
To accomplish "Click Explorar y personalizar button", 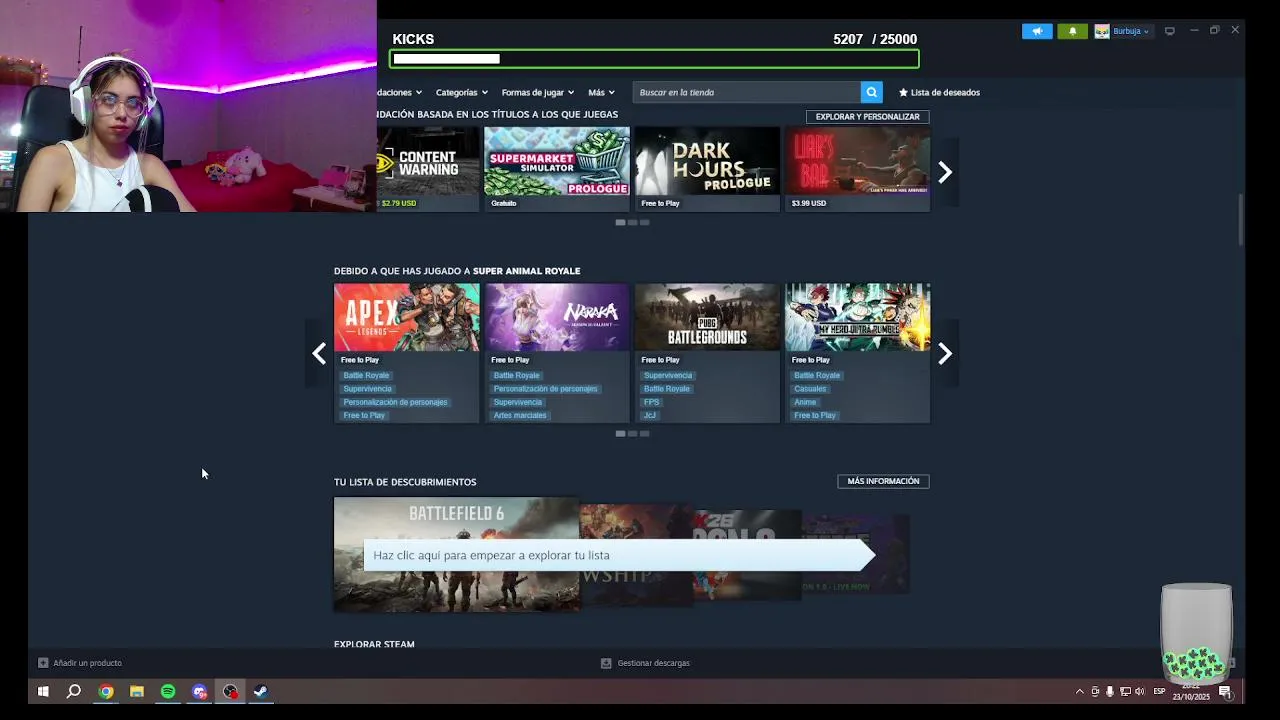I will (x=867, y=117).
